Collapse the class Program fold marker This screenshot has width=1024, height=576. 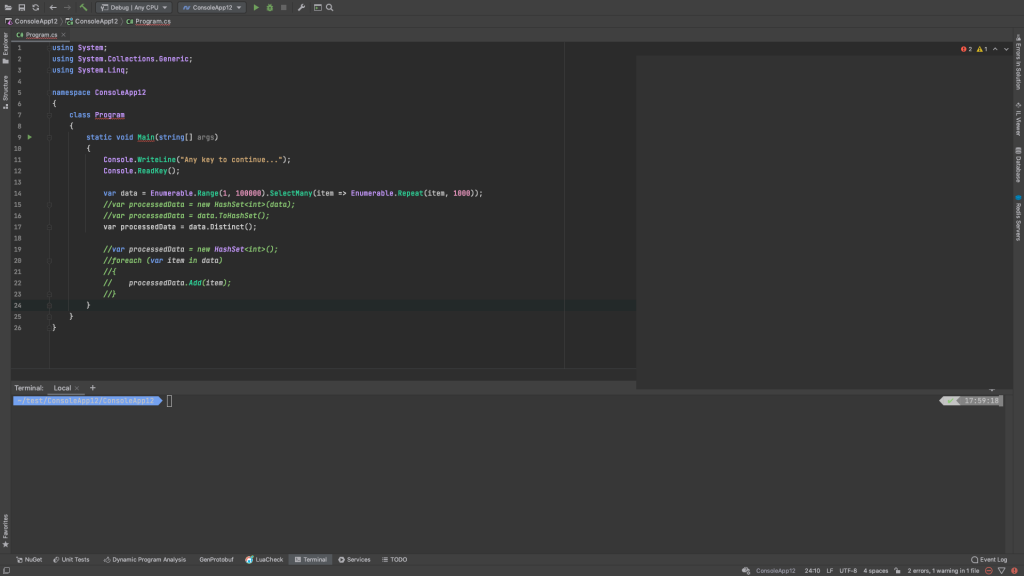click(x=49, y=115)
